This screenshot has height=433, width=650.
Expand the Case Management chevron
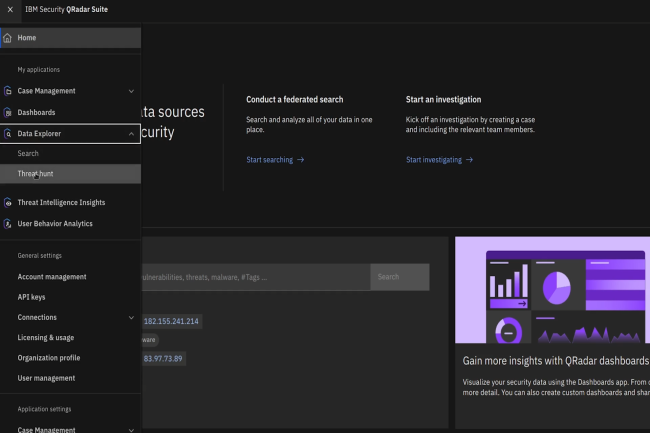131,91
